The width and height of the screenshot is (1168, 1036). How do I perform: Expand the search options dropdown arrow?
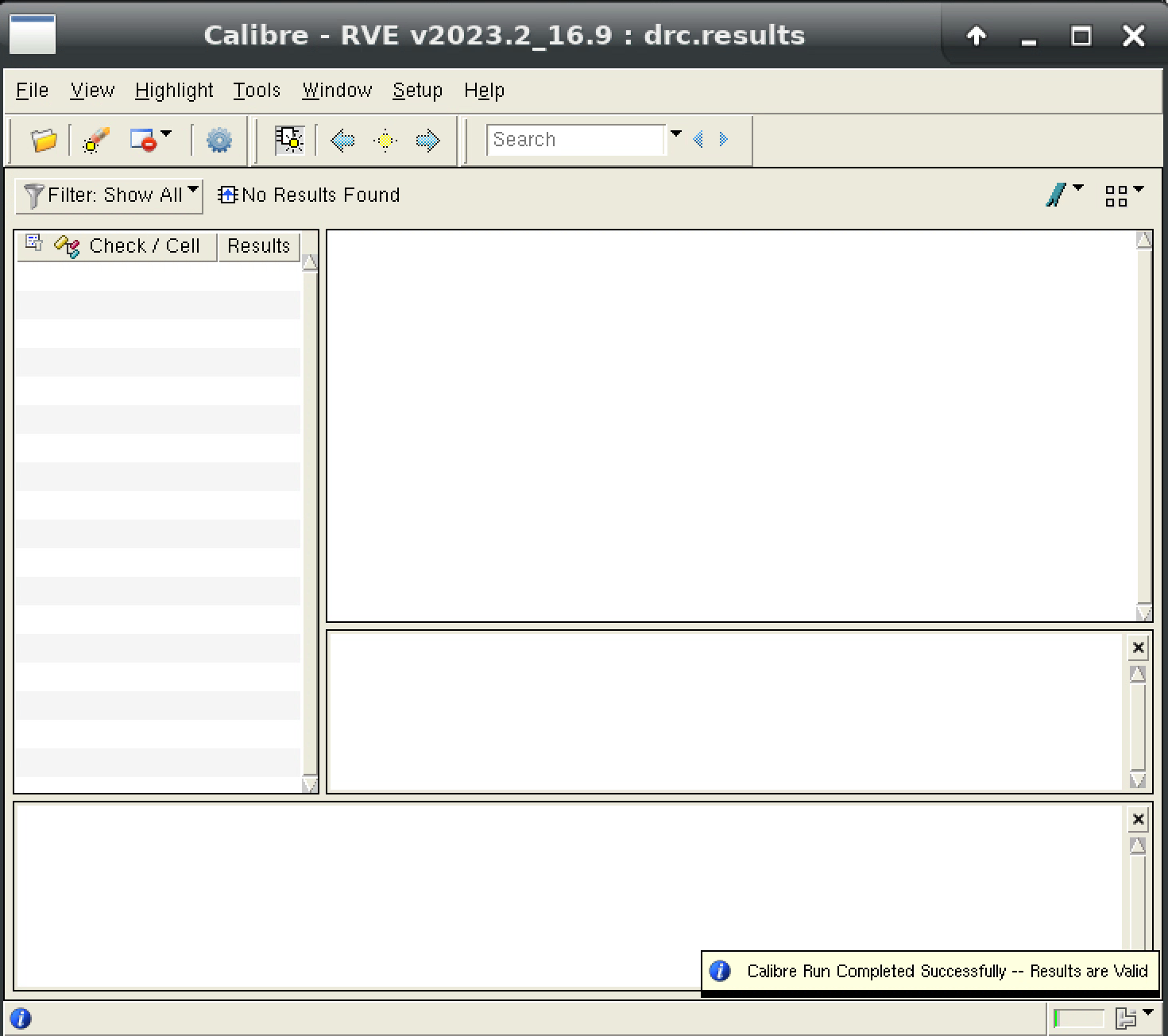coord(675,134)
